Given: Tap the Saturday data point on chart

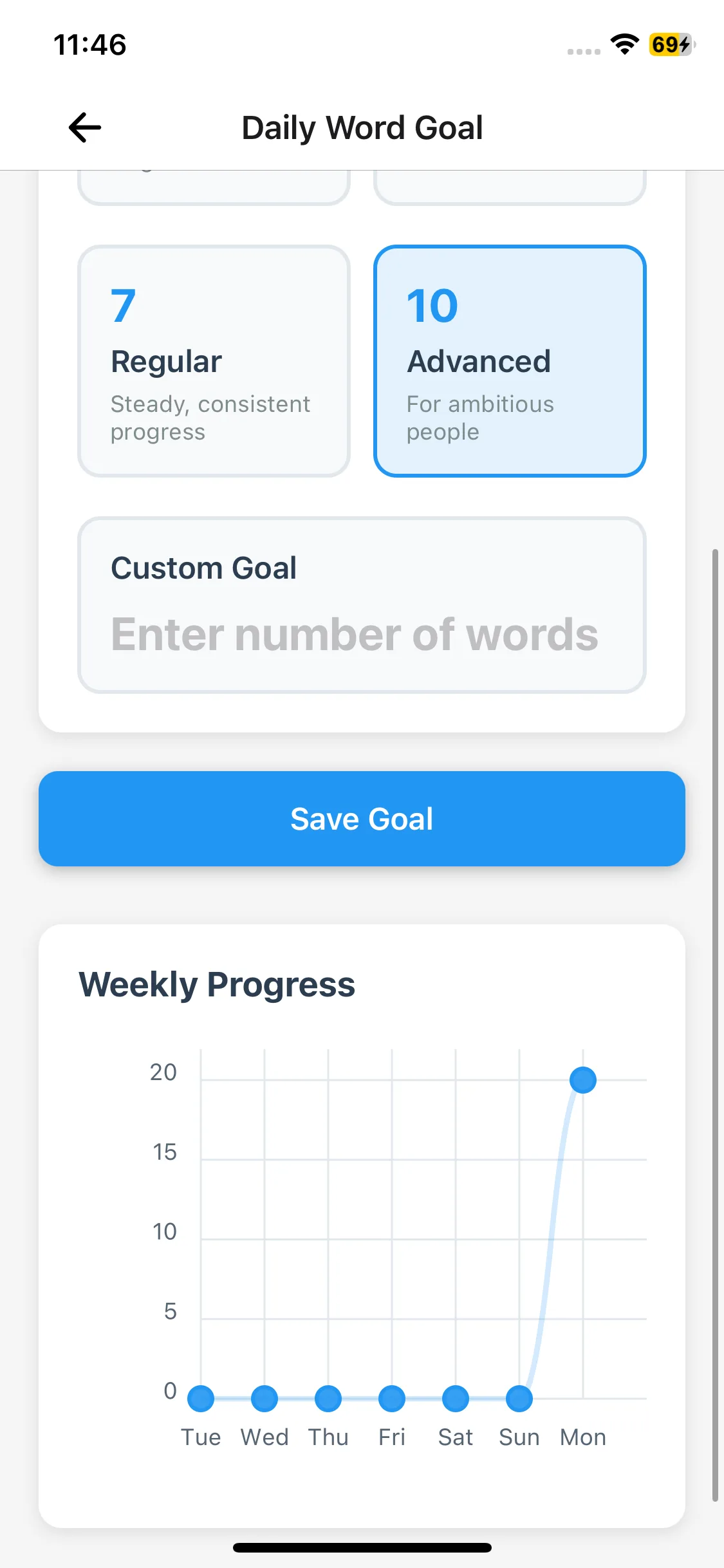Looking at the screenshot, I should [456, 1398].
